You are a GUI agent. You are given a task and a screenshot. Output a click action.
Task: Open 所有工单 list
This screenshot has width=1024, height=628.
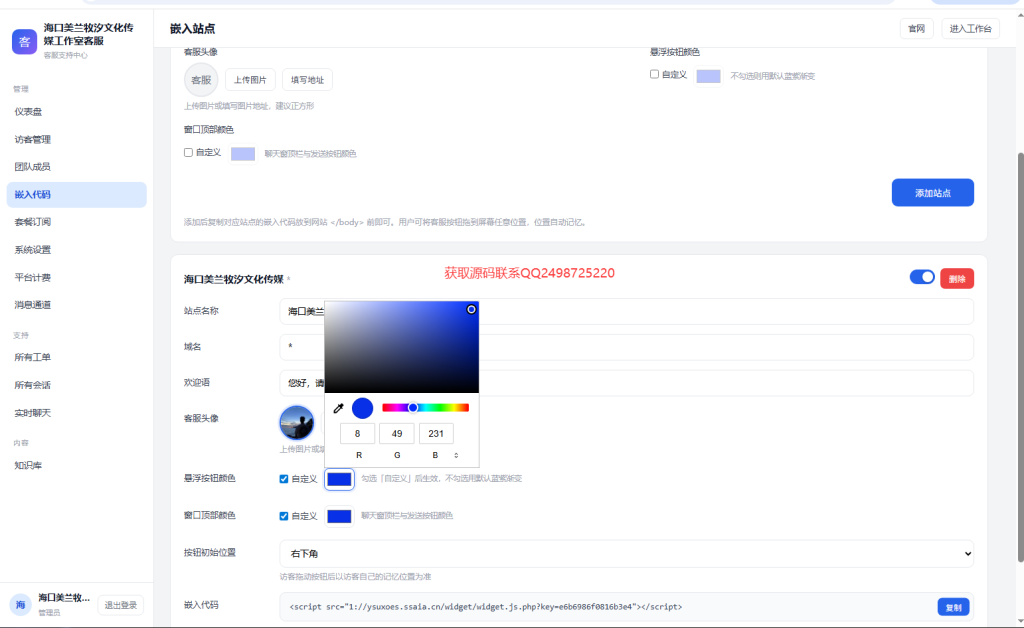point(76,357)
